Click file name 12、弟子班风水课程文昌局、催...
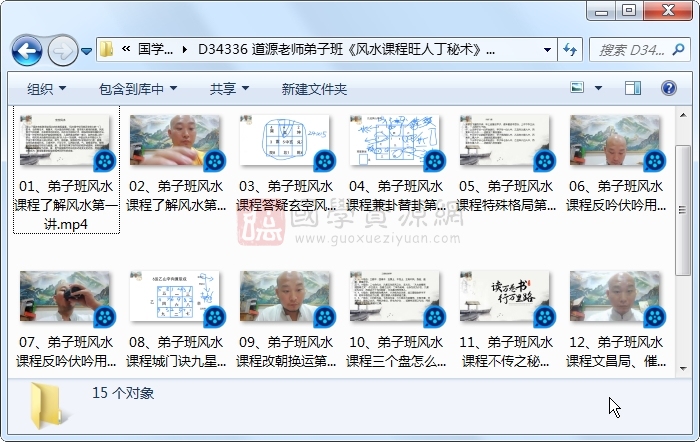700x442 pixels. point(616,351)
